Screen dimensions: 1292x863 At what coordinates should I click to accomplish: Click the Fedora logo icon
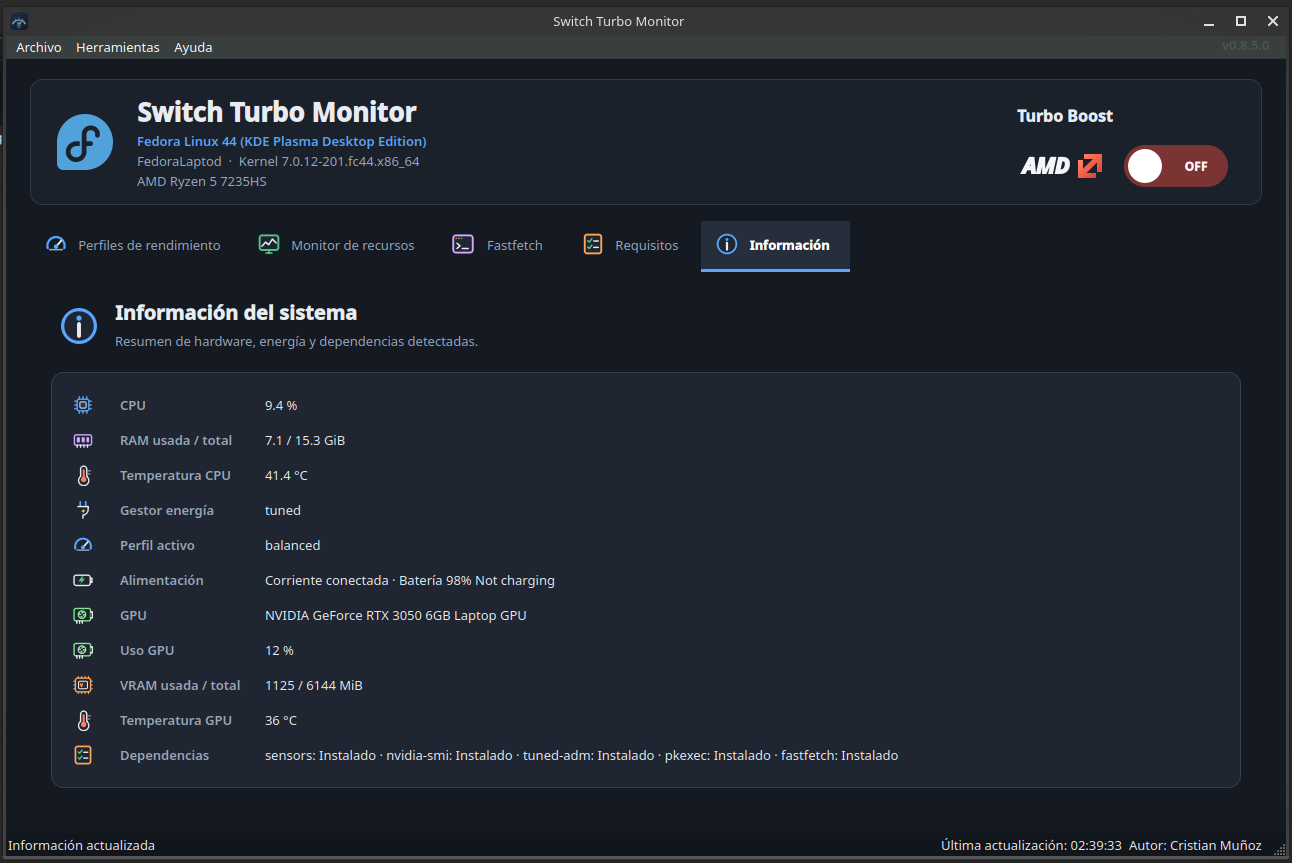(84, 141)
